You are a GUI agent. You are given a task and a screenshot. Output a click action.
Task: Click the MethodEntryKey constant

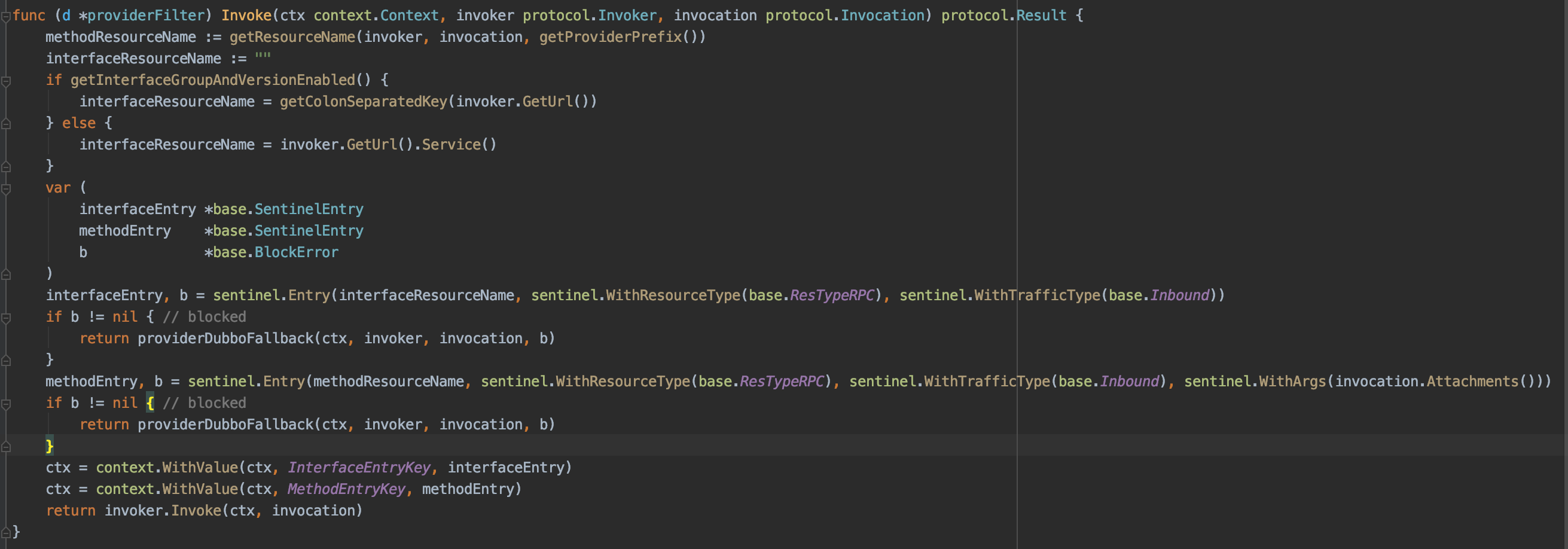tap(346, 489)
